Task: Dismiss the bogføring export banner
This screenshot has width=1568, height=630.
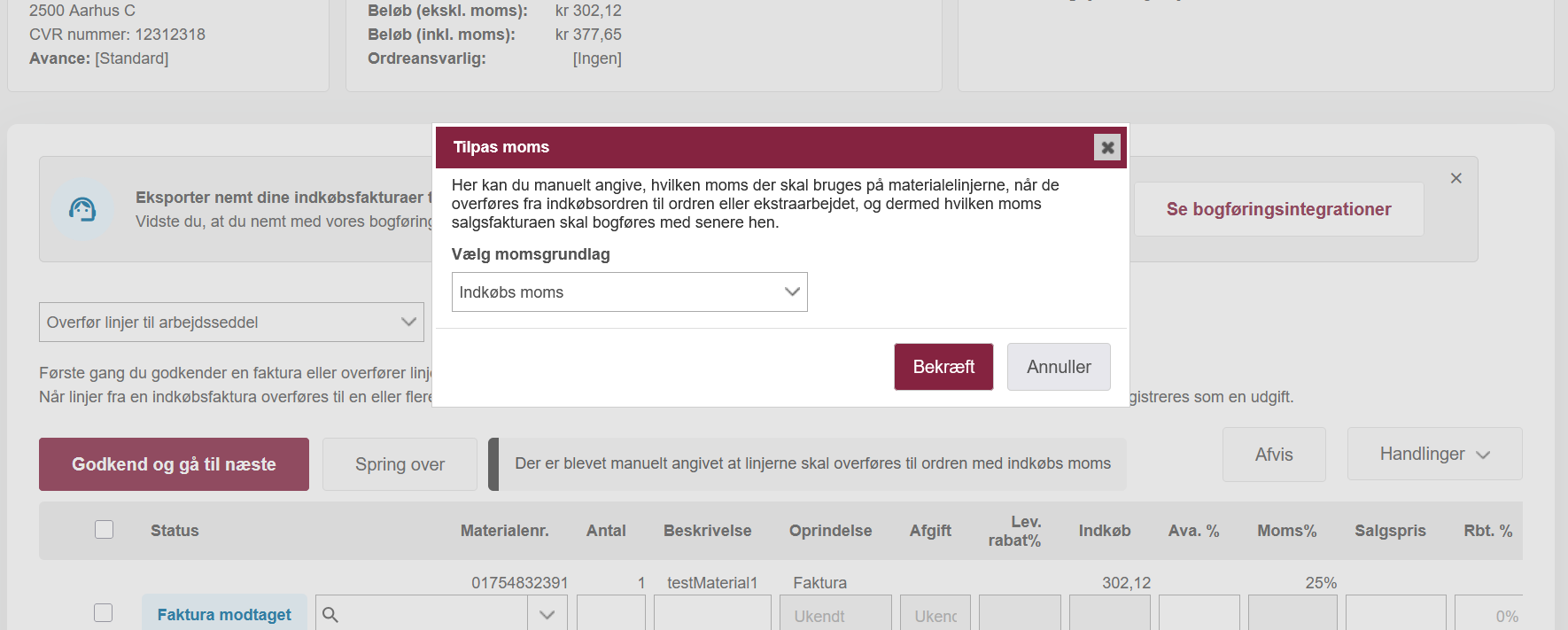Action: [1455, 178]
